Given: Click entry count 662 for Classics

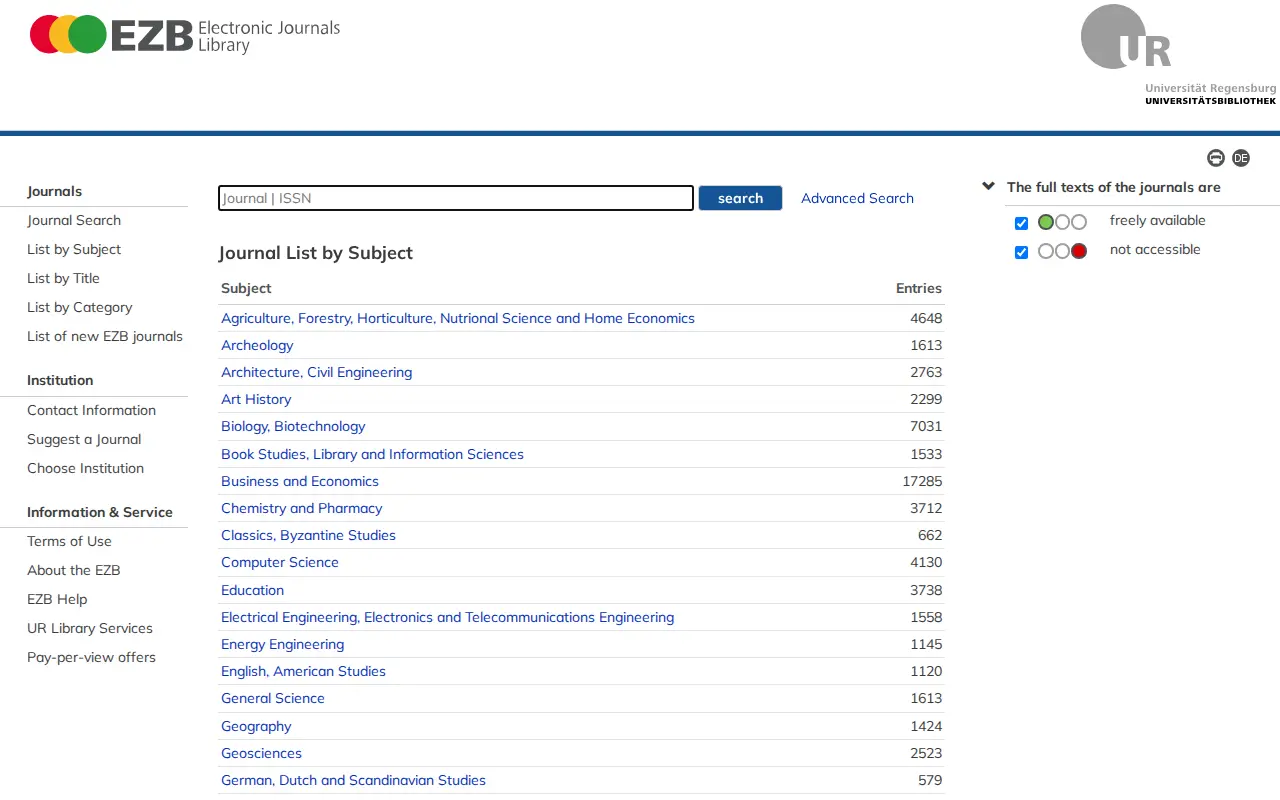Looking at the screenshot, I should 930,535.
